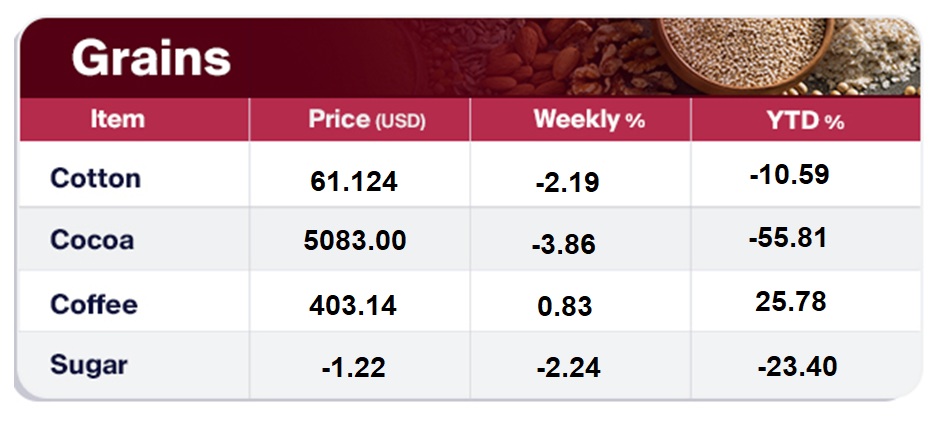Click Cotton YTD value -10.59

click(789, 175)
